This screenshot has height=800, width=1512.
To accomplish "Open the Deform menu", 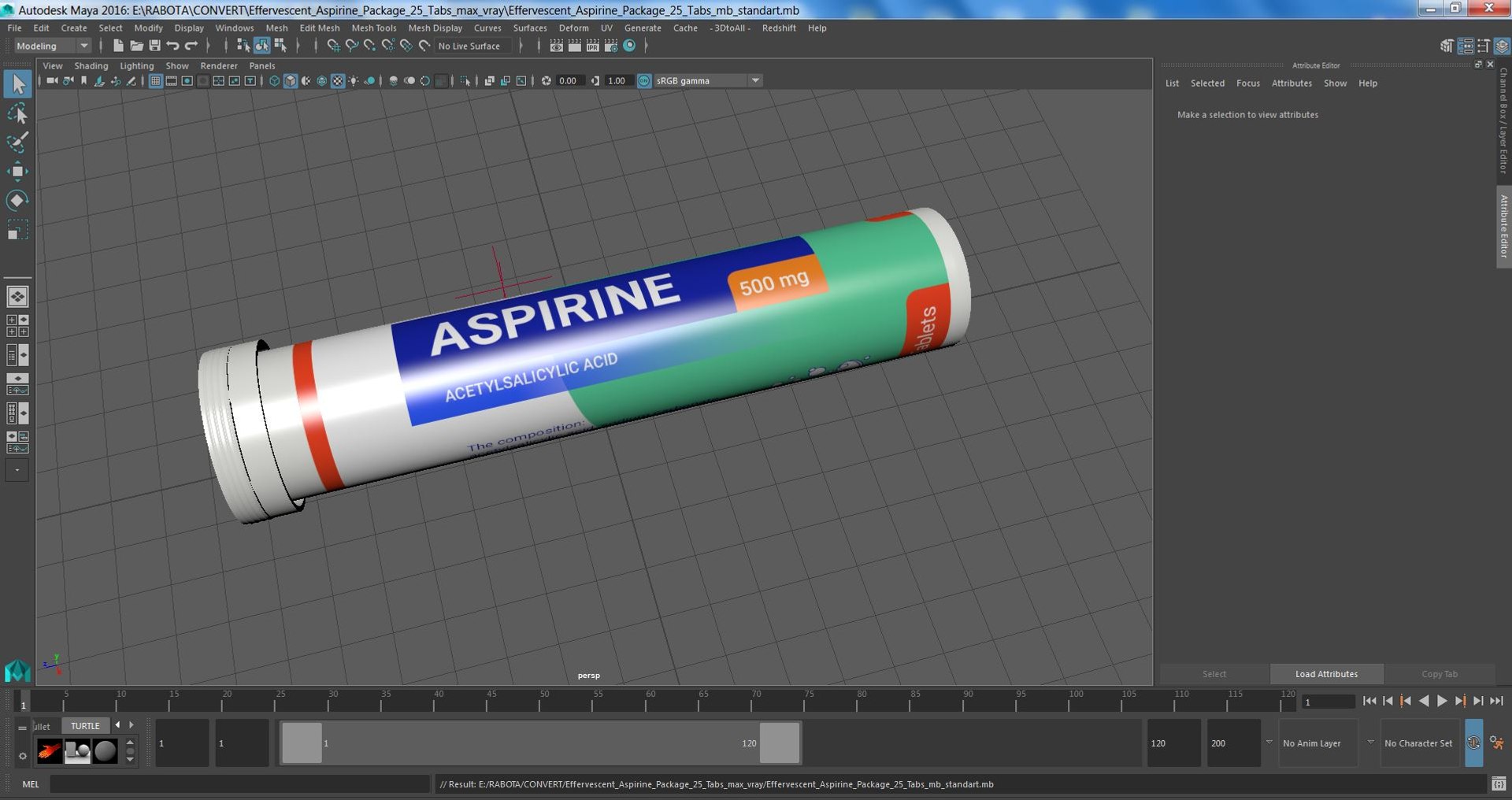I will tap(574, 28).
